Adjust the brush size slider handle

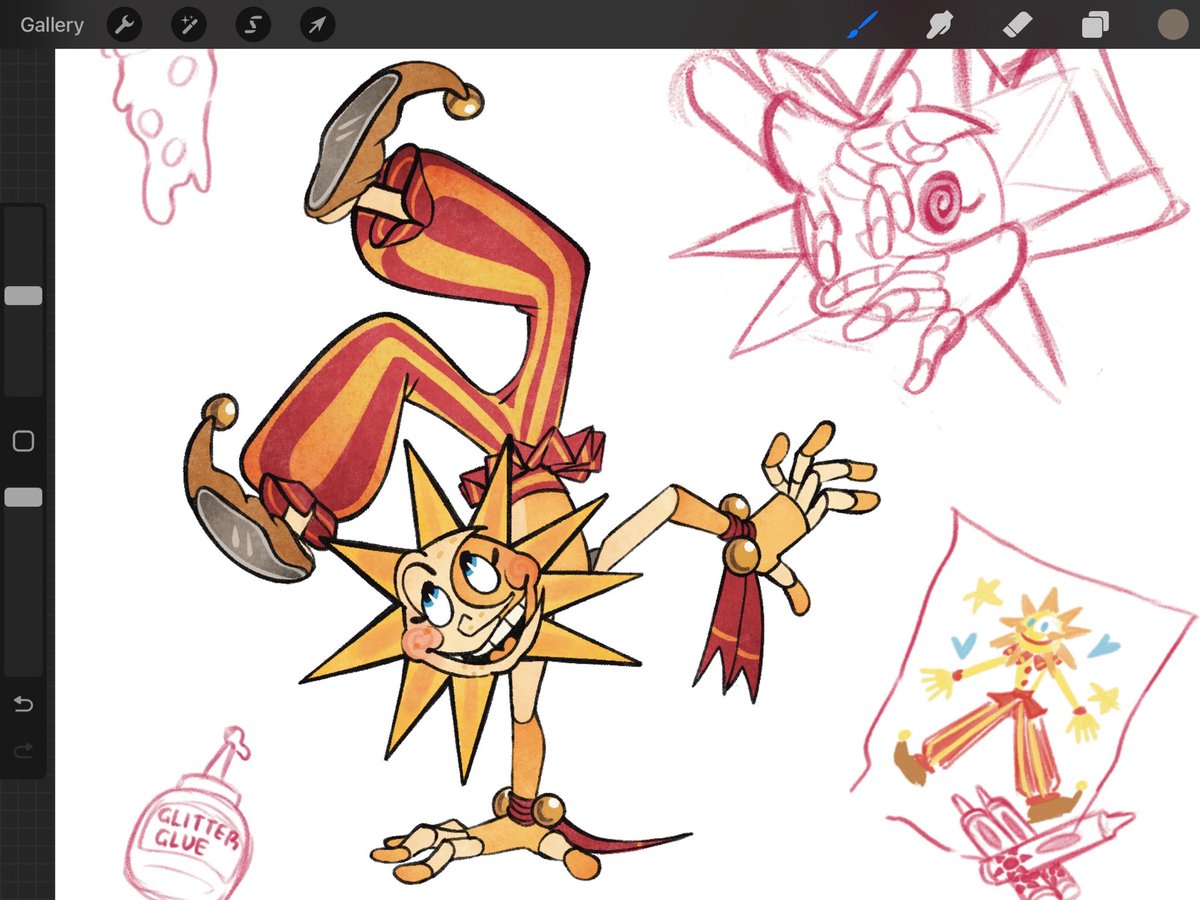(23, 296)
